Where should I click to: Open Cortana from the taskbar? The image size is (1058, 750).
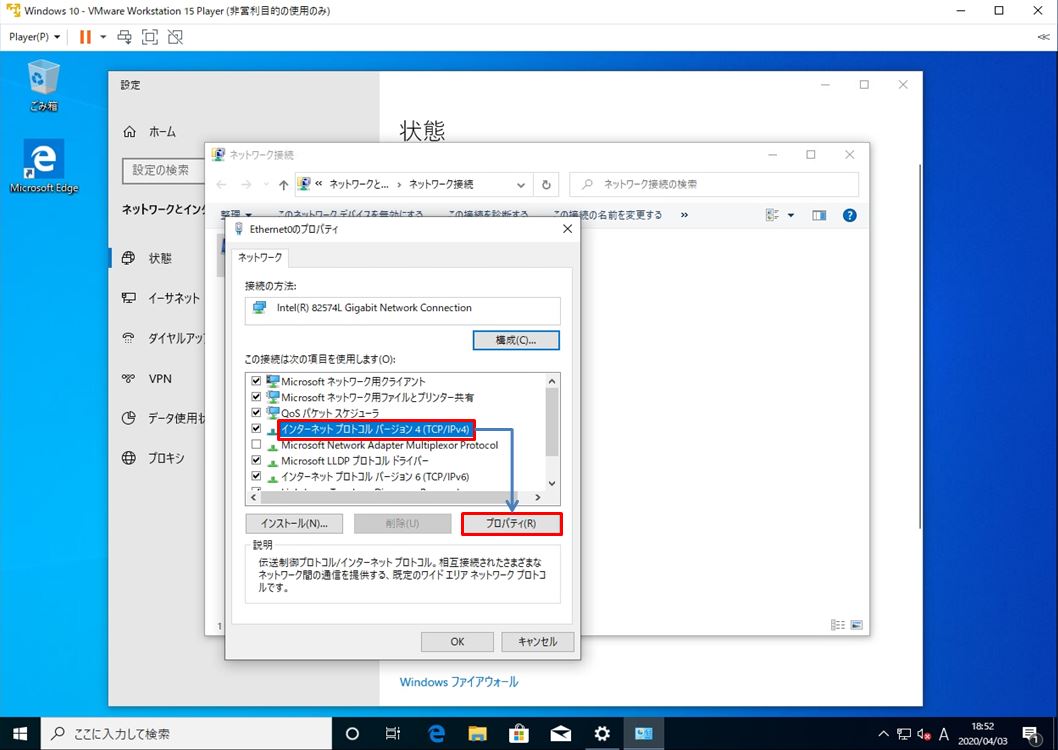click(352, 733)
